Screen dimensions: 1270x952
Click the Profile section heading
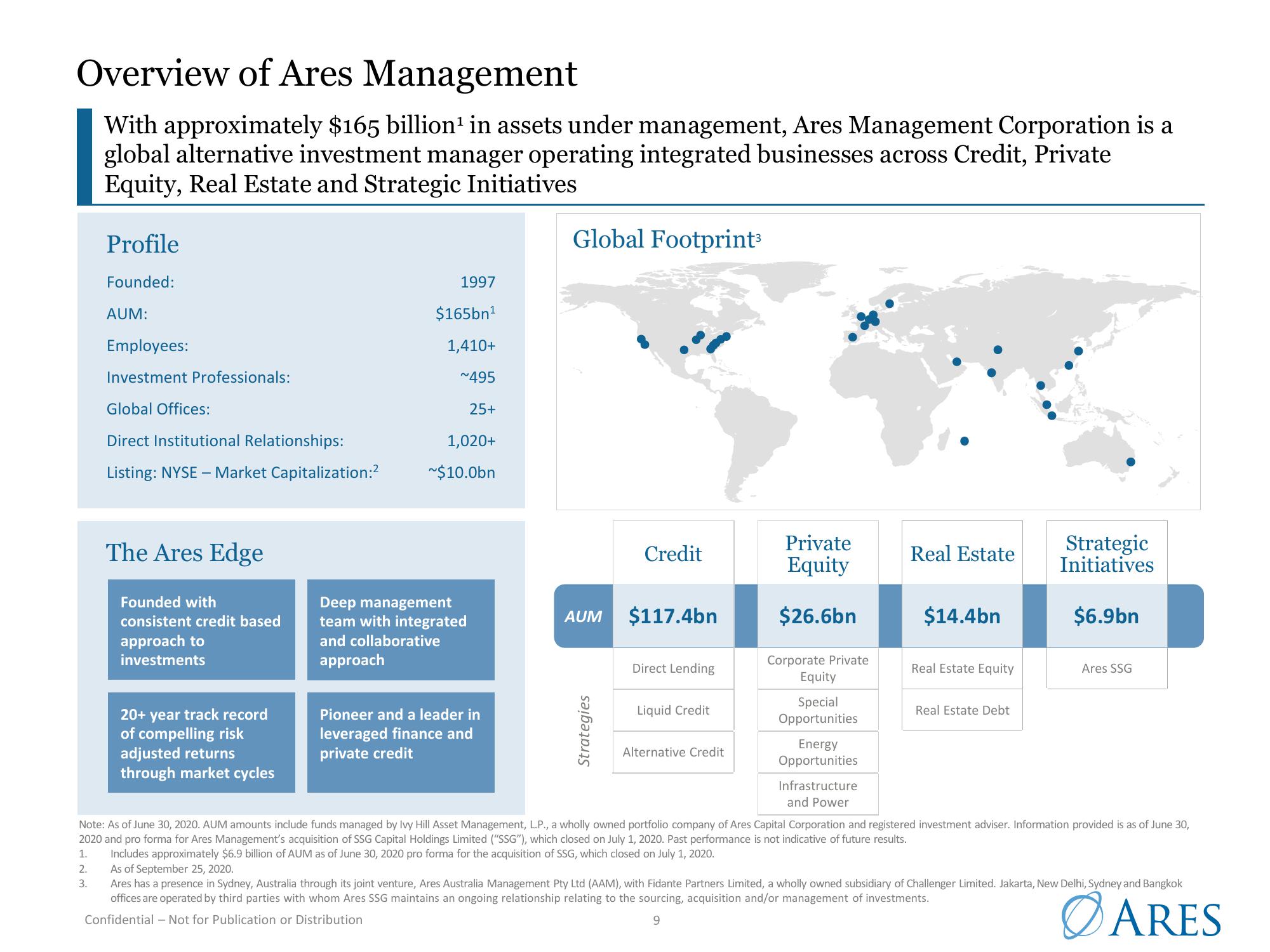[x=142, y=244]
